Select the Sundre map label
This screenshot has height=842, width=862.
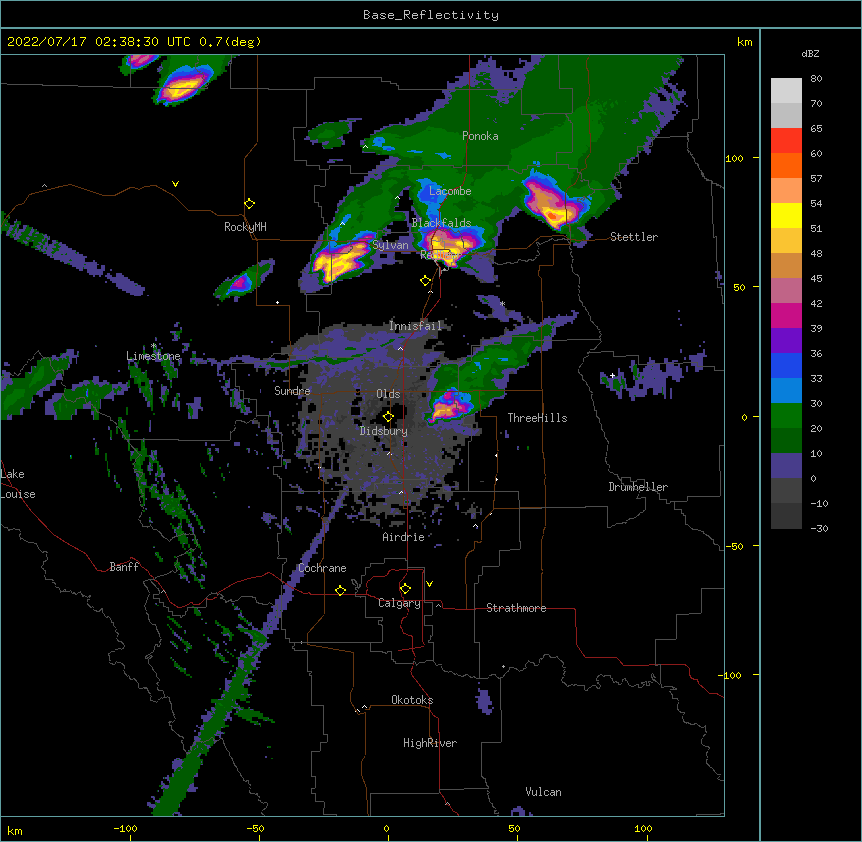click(x=292, y=391)
